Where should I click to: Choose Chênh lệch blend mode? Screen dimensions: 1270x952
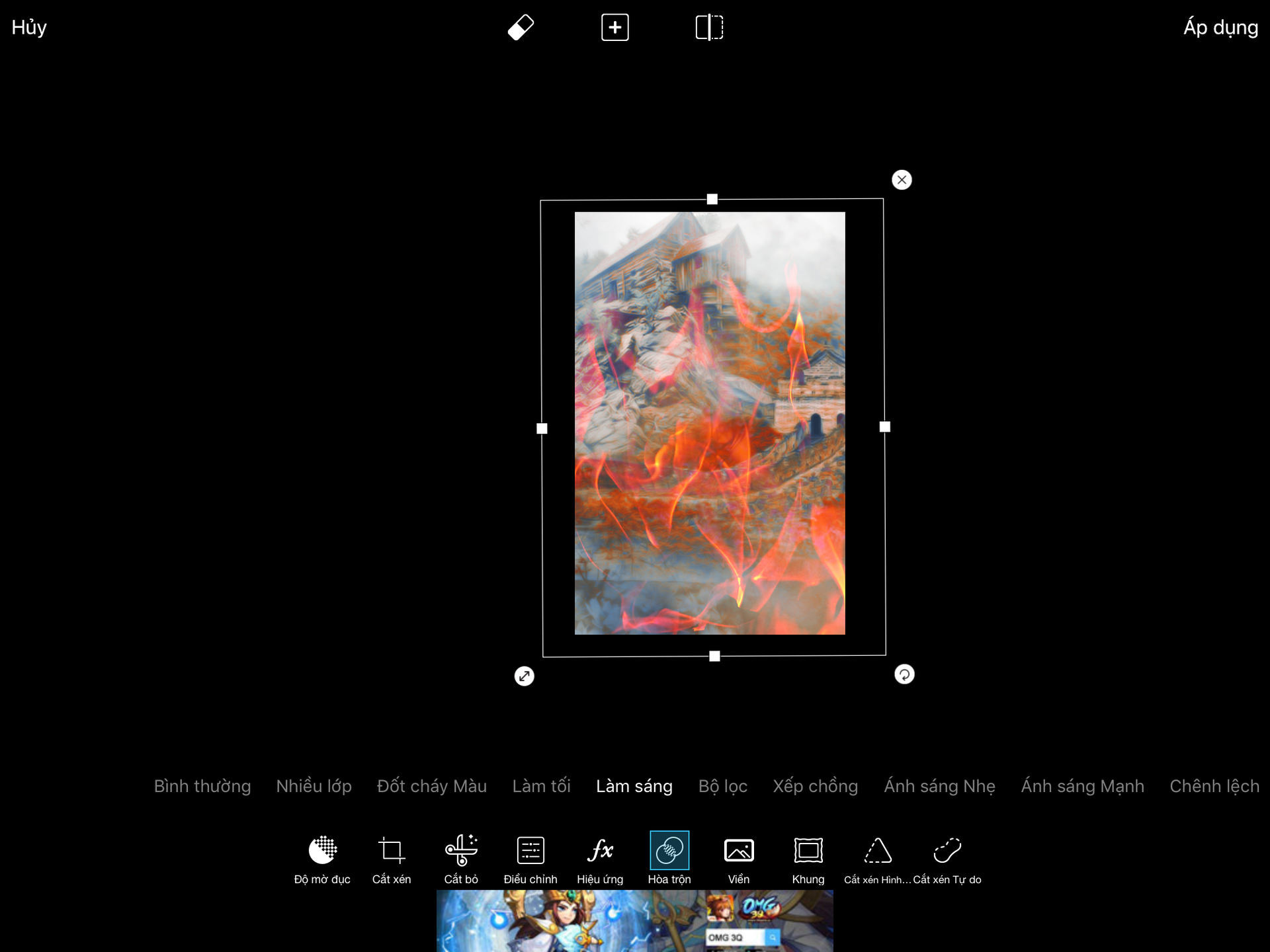1214,786
